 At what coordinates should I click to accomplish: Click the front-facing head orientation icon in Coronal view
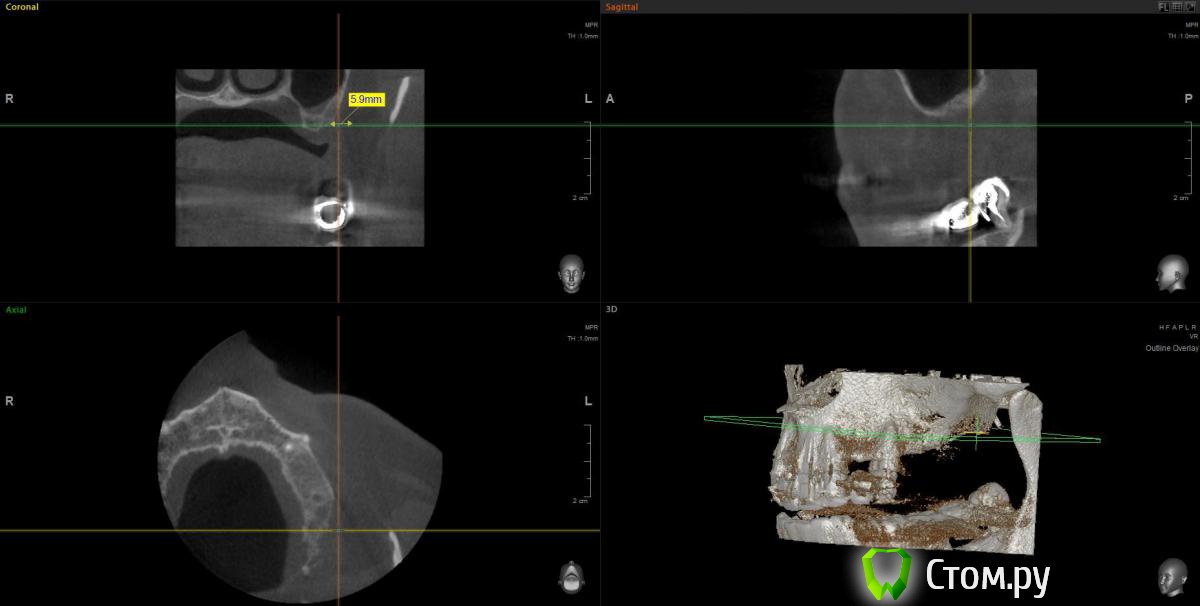point(571,273)
